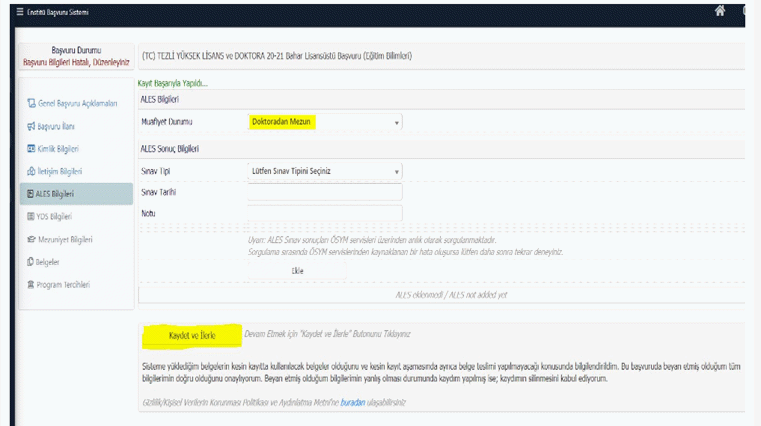The image size is (761, 426).
Task: Focus the Sınav Tarihi input field
Action: [324, 192]
